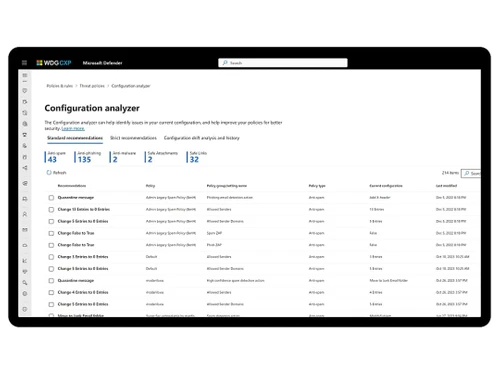Open Configuration drift analysis and history tab
The width and height of the screenshot is (500, 375).
click(x=202, y=138)
